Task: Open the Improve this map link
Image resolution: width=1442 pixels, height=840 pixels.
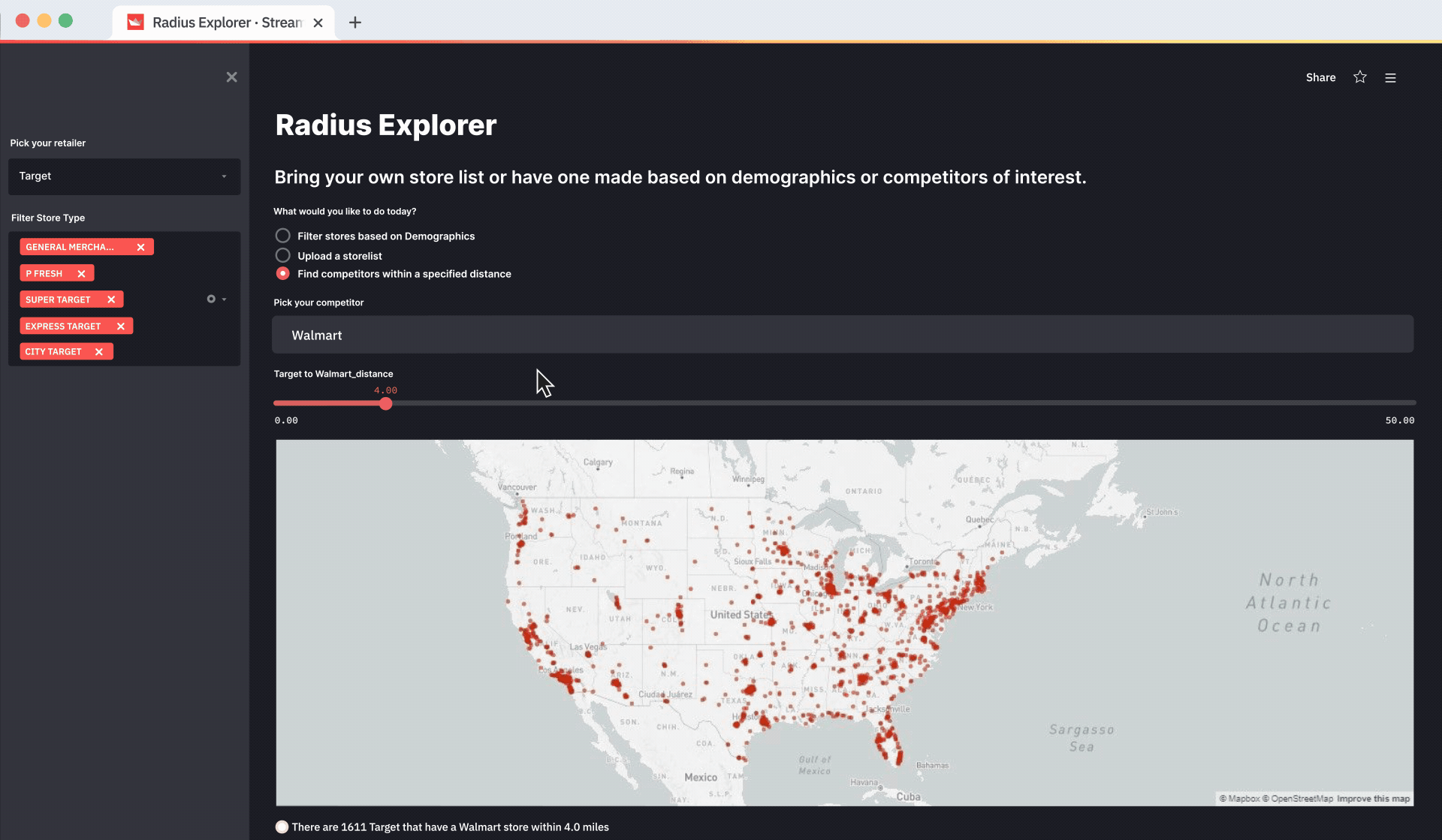Action: click(x=1374, y=798)
